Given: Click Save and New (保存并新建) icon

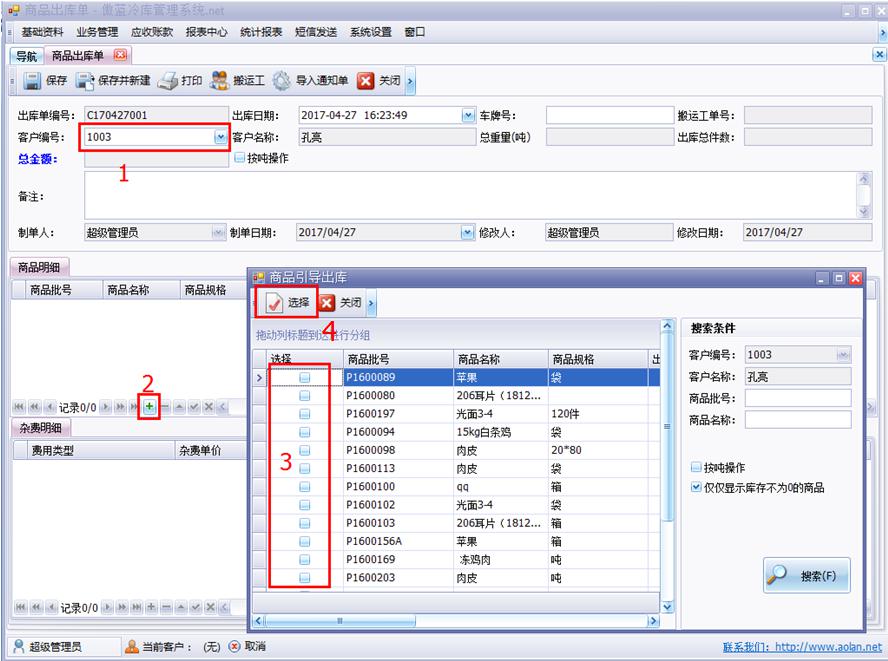Looking at the screenshot, I should (x=86, y=81).
